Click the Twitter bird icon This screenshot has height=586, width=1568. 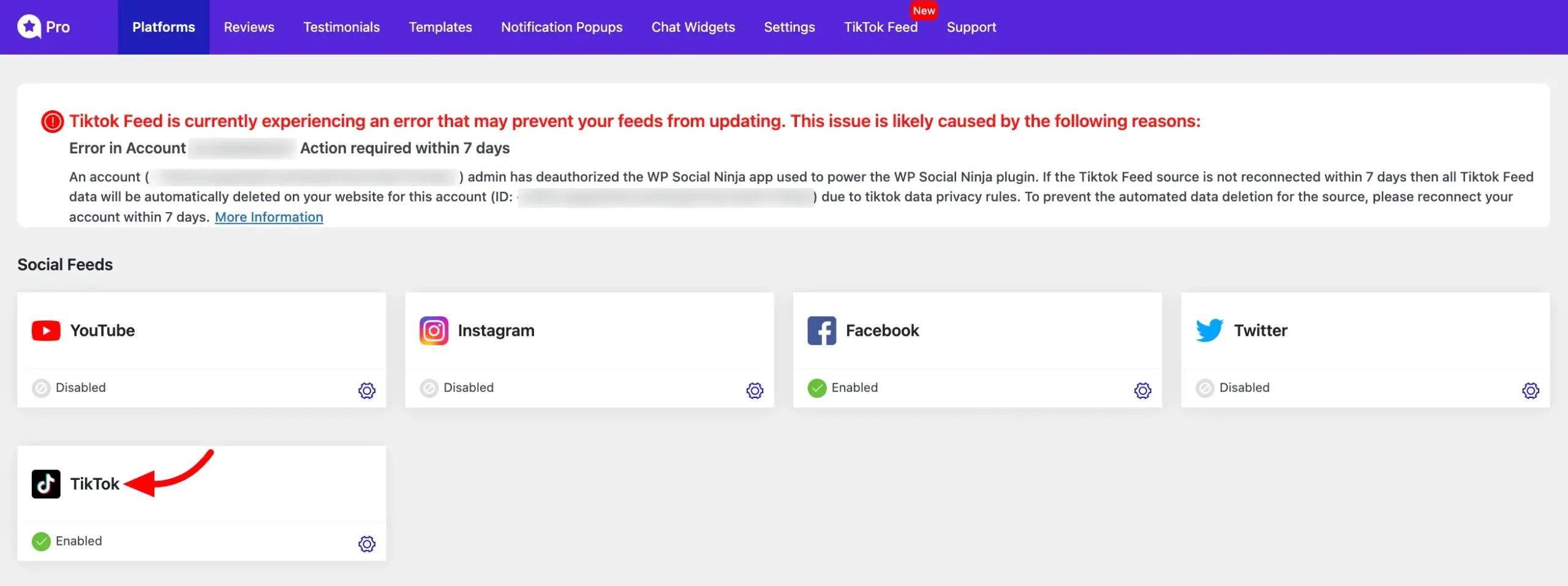(x=1210, y=330)
